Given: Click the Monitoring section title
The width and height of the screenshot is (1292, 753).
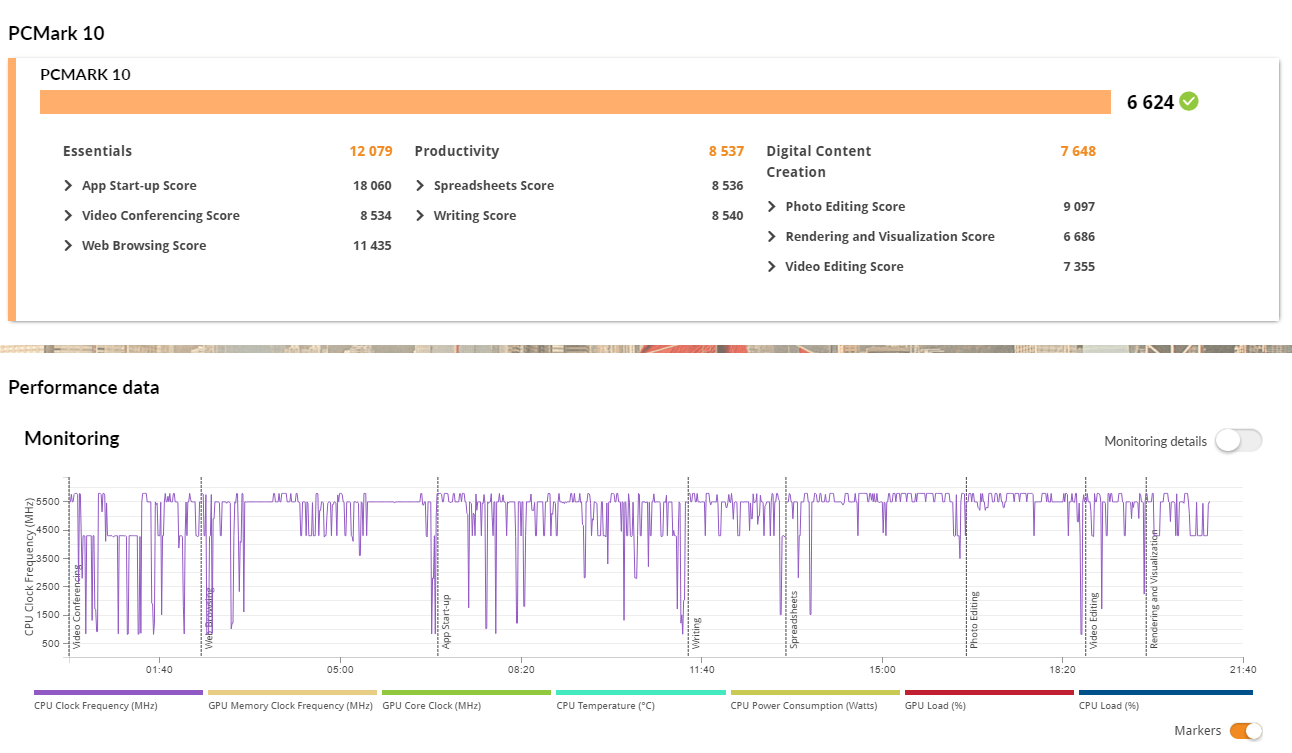Looking at the screenshot, I should point(72,438).
